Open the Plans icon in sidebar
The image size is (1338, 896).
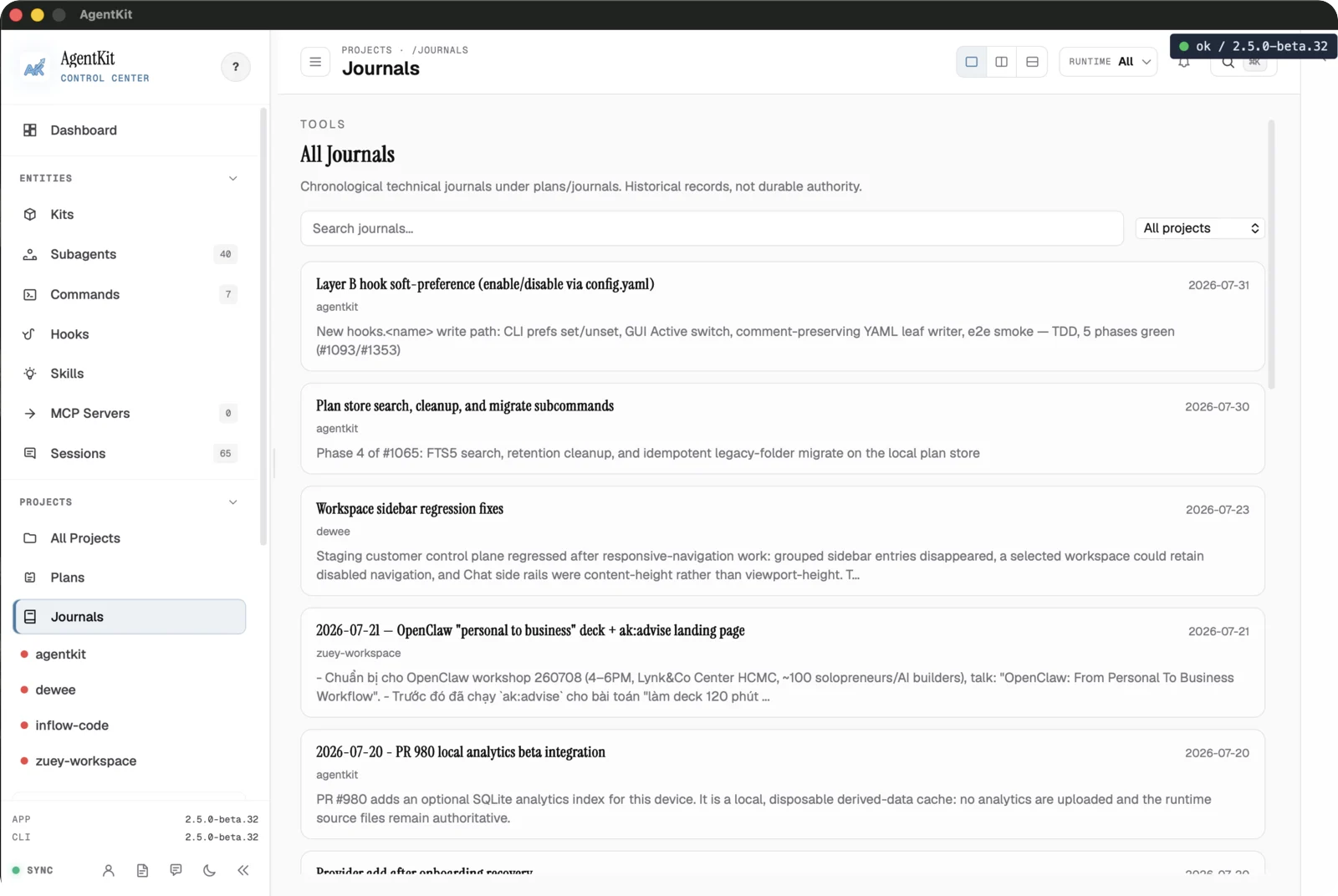(x=30, y=578)
